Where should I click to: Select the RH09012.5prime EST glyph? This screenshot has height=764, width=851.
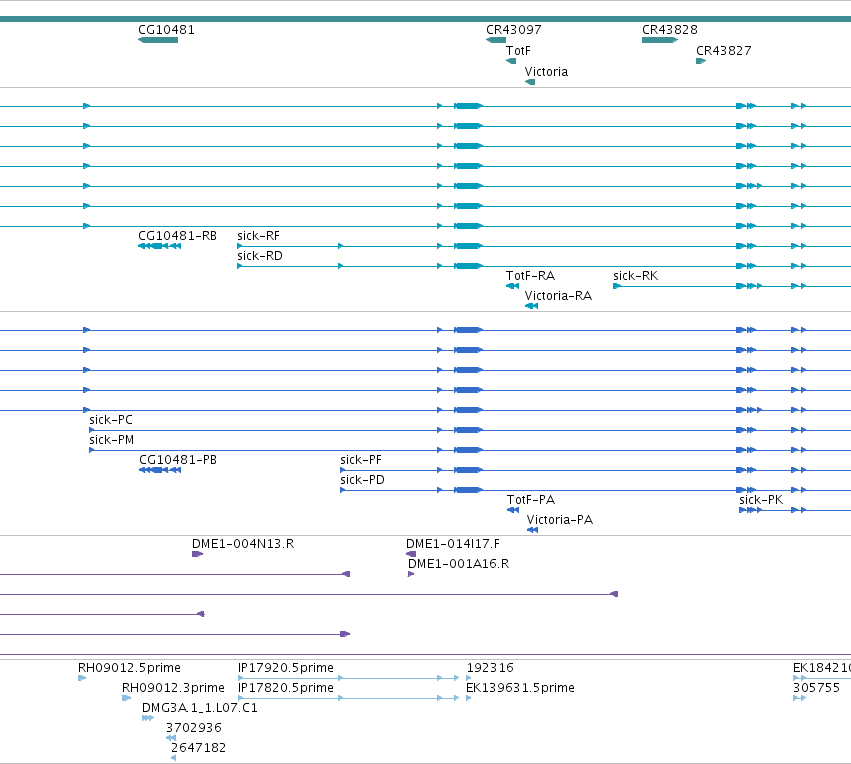click(82, 678)
